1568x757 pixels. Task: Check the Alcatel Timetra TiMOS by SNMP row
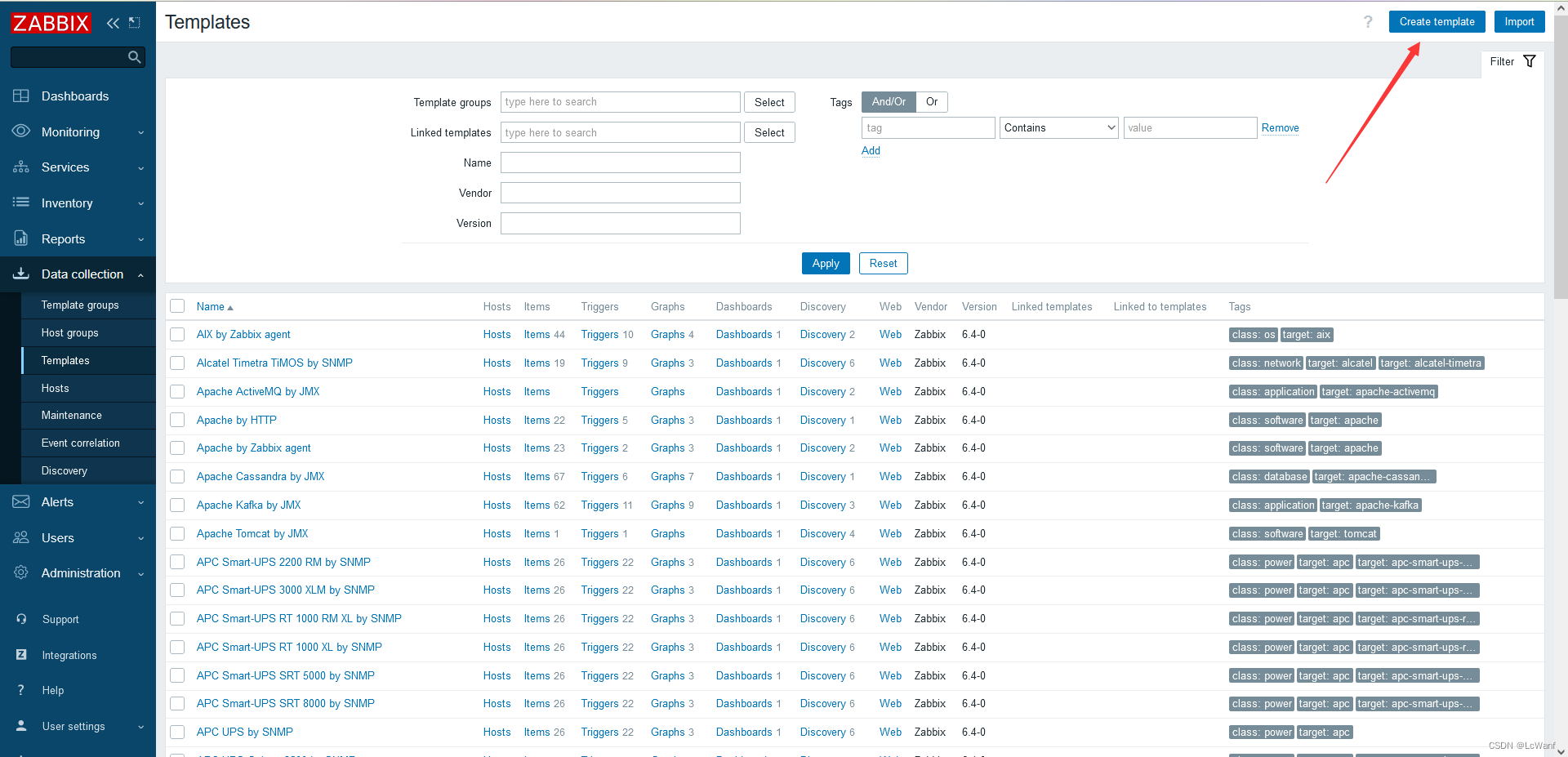click(x=177, y=363)
